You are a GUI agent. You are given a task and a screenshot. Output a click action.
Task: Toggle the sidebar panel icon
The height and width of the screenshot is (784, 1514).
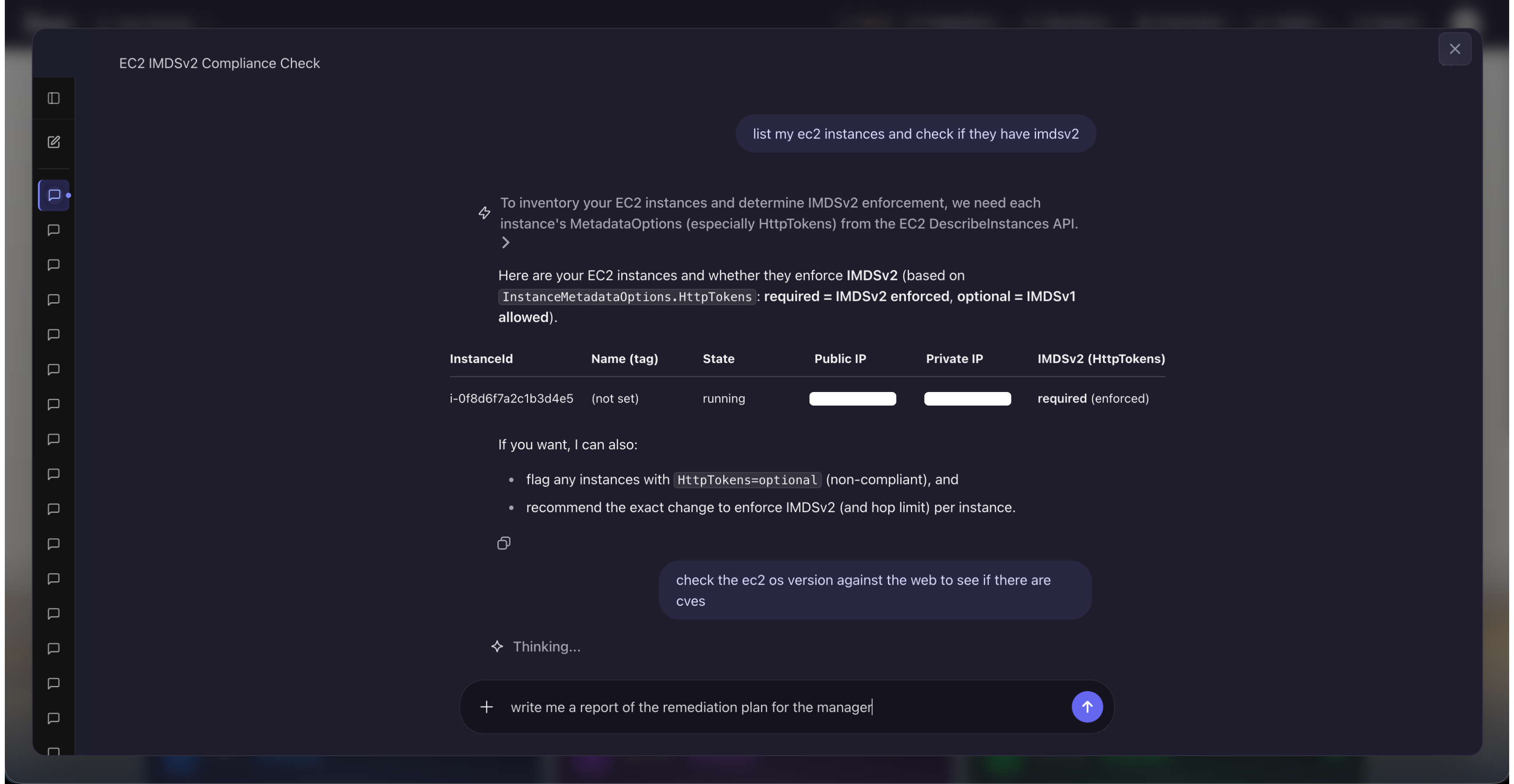click(x=53, y=98)
